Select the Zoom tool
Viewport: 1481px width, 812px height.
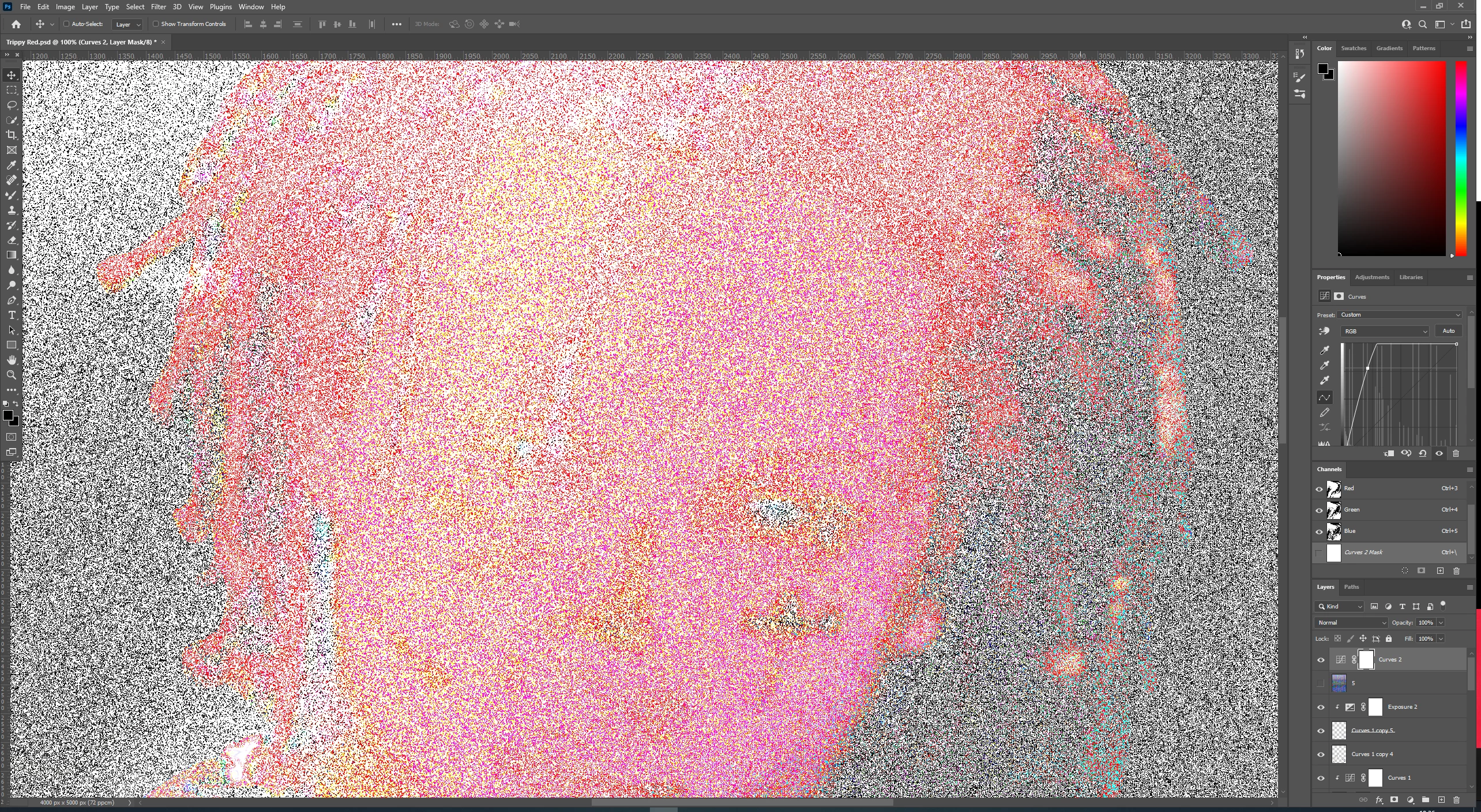pos(12,375)
